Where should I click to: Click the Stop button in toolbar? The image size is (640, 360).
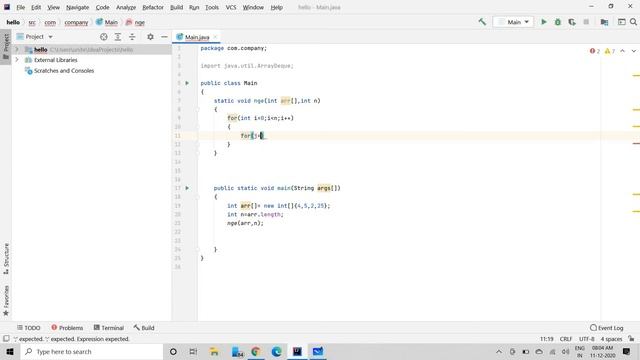pos(586,22)
